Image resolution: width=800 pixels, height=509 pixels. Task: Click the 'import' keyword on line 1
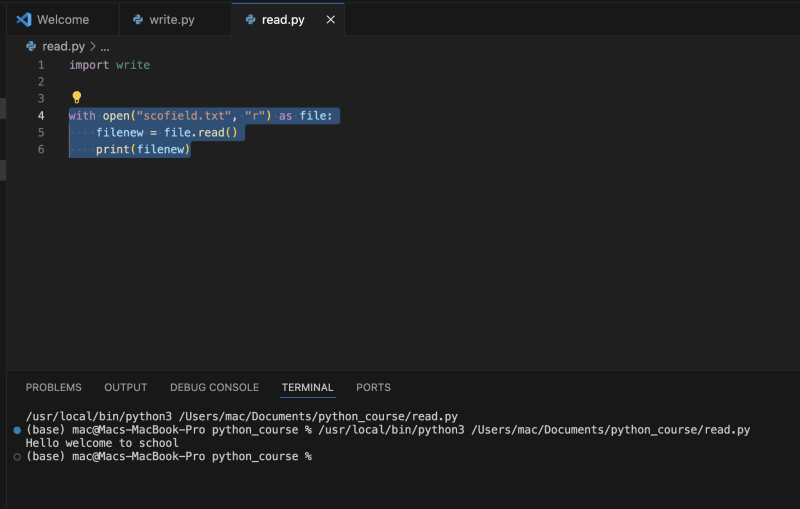(x=89, y=65)
